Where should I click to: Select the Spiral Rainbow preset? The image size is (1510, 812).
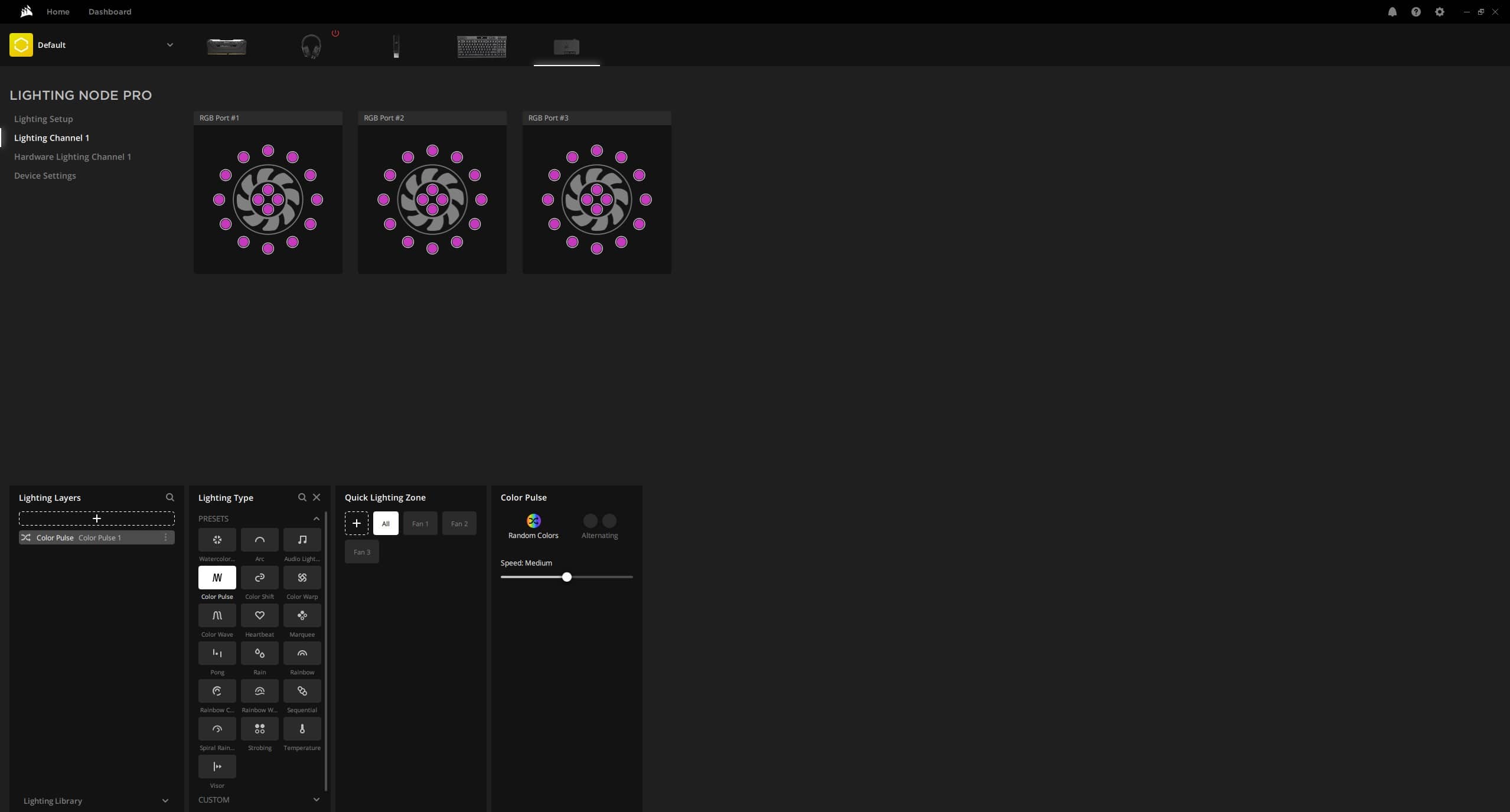(217, 729)
